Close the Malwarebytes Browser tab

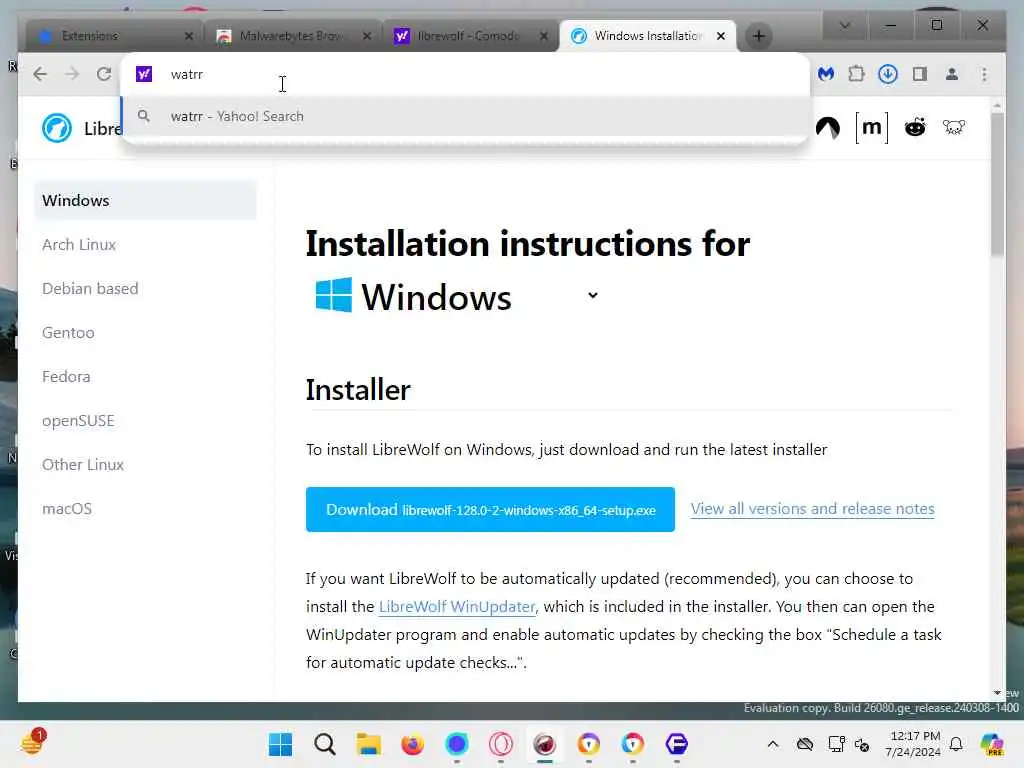click(367, 36)
